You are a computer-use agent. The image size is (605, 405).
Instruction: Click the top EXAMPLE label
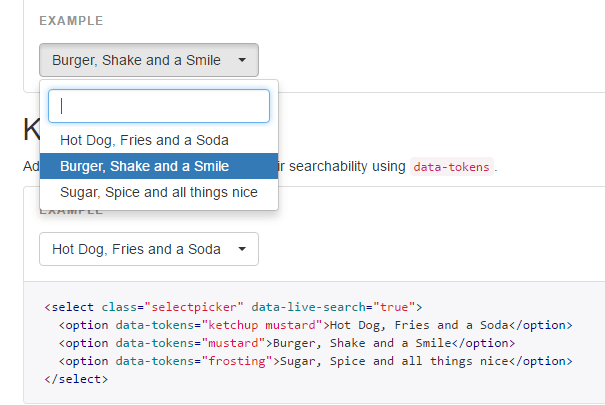[71, 21]
